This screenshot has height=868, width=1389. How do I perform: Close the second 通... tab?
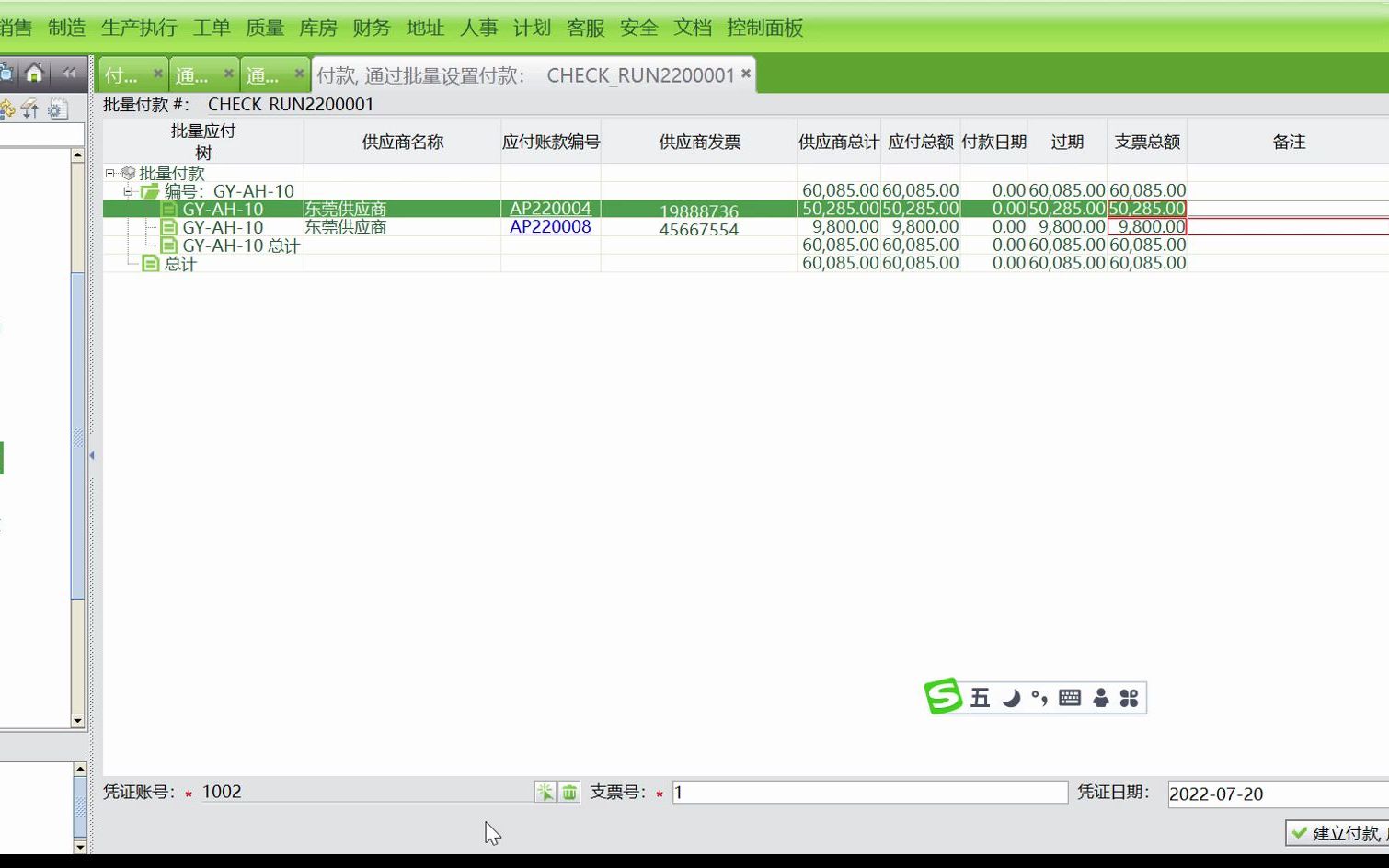click(x=300, y=73)
